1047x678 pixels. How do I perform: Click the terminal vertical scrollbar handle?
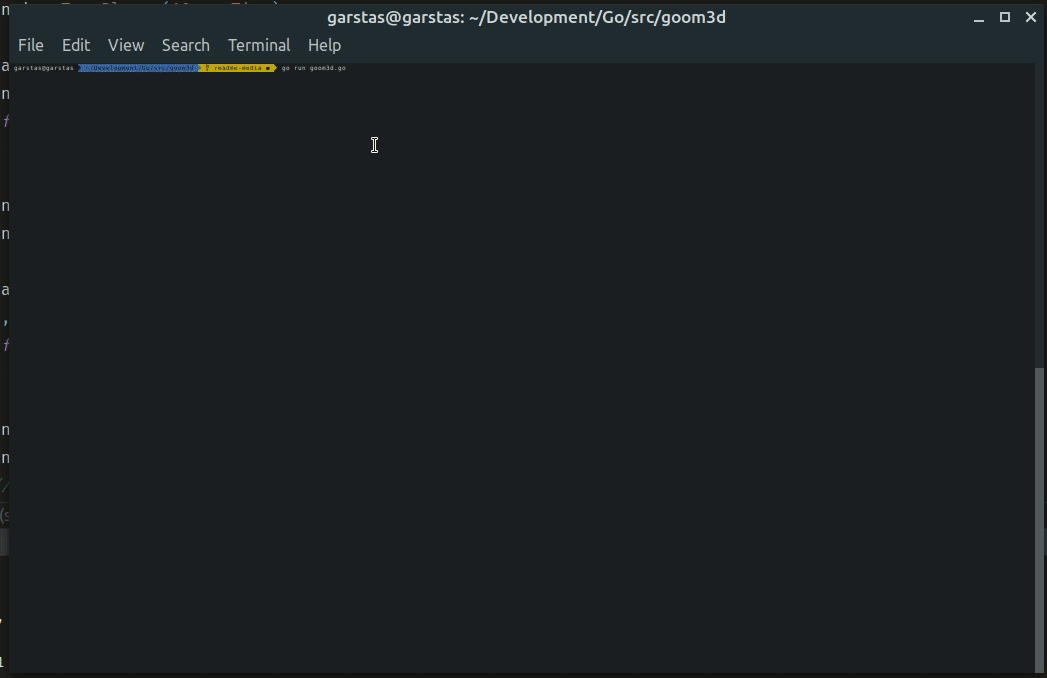[x=1039, y=520]
